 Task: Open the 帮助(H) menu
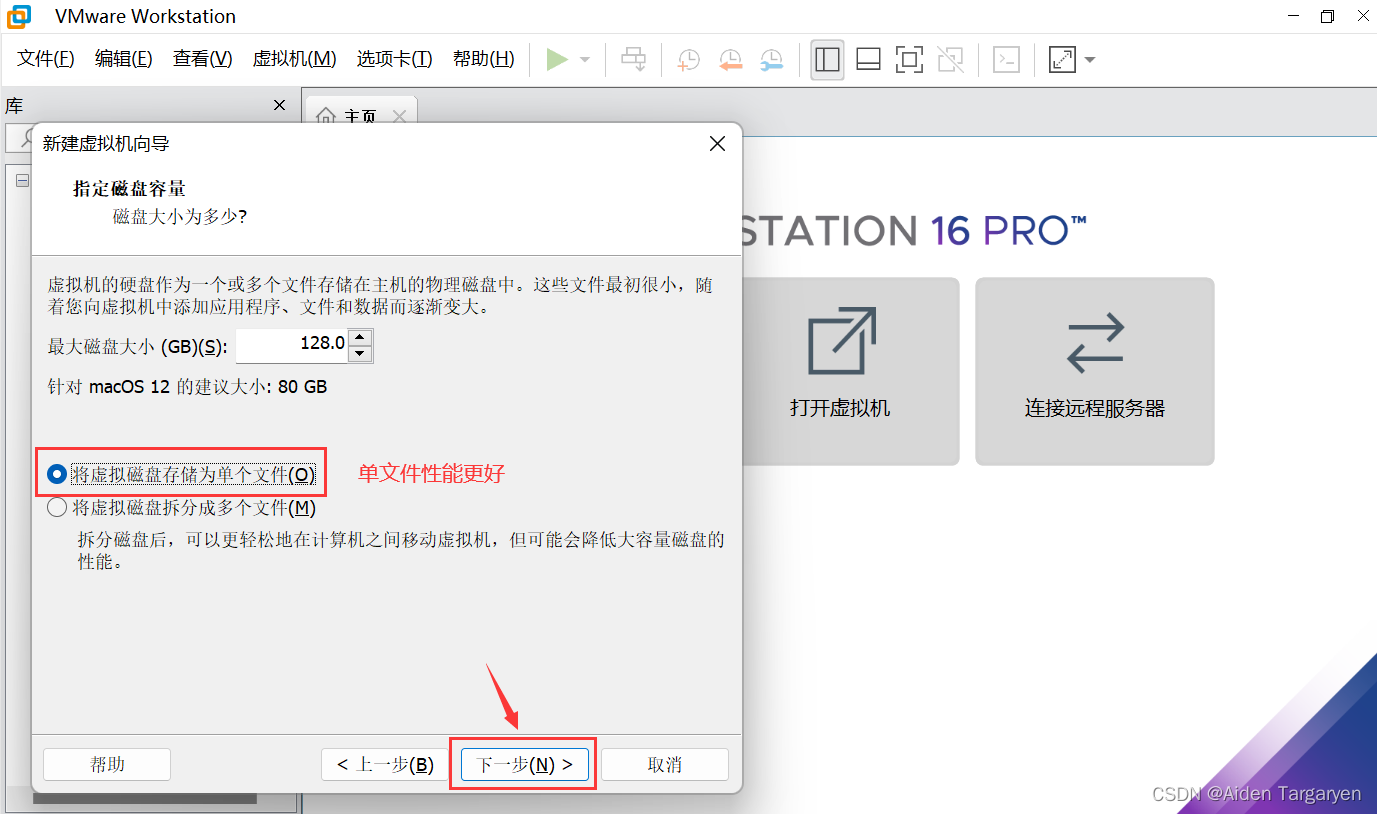484,59
